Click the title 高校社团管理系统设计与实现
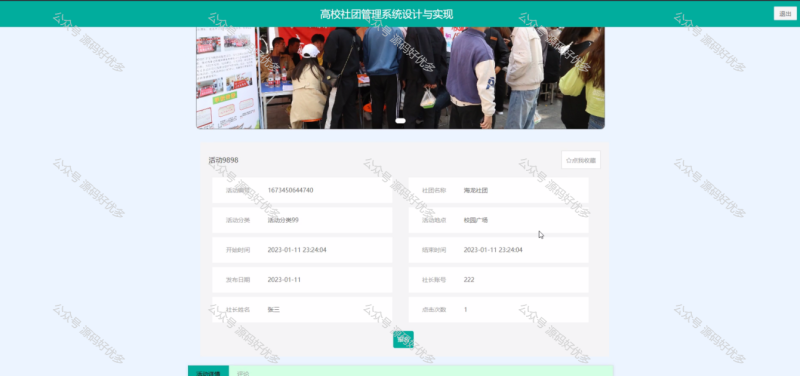 [x=386, y=14]
